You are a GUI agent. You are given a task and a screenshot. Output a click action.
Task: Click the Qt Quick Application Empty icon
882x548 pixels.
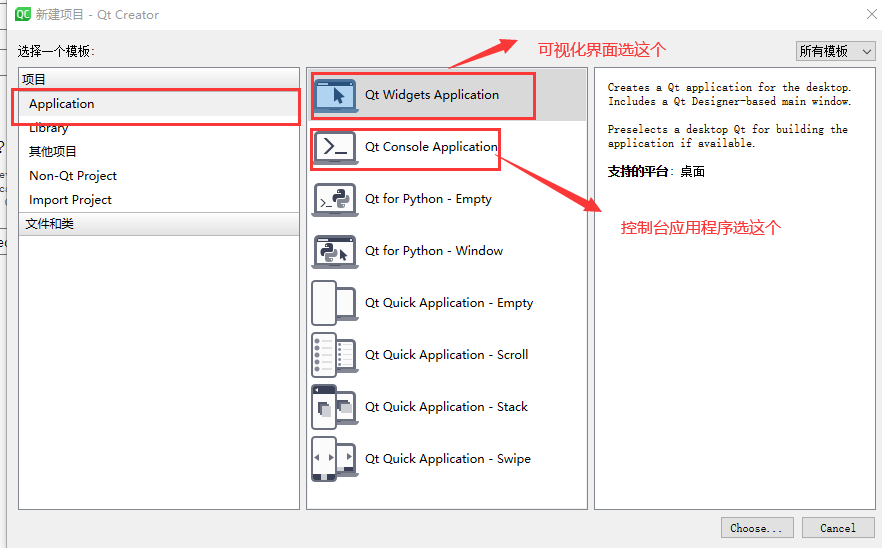coord(335,303)
